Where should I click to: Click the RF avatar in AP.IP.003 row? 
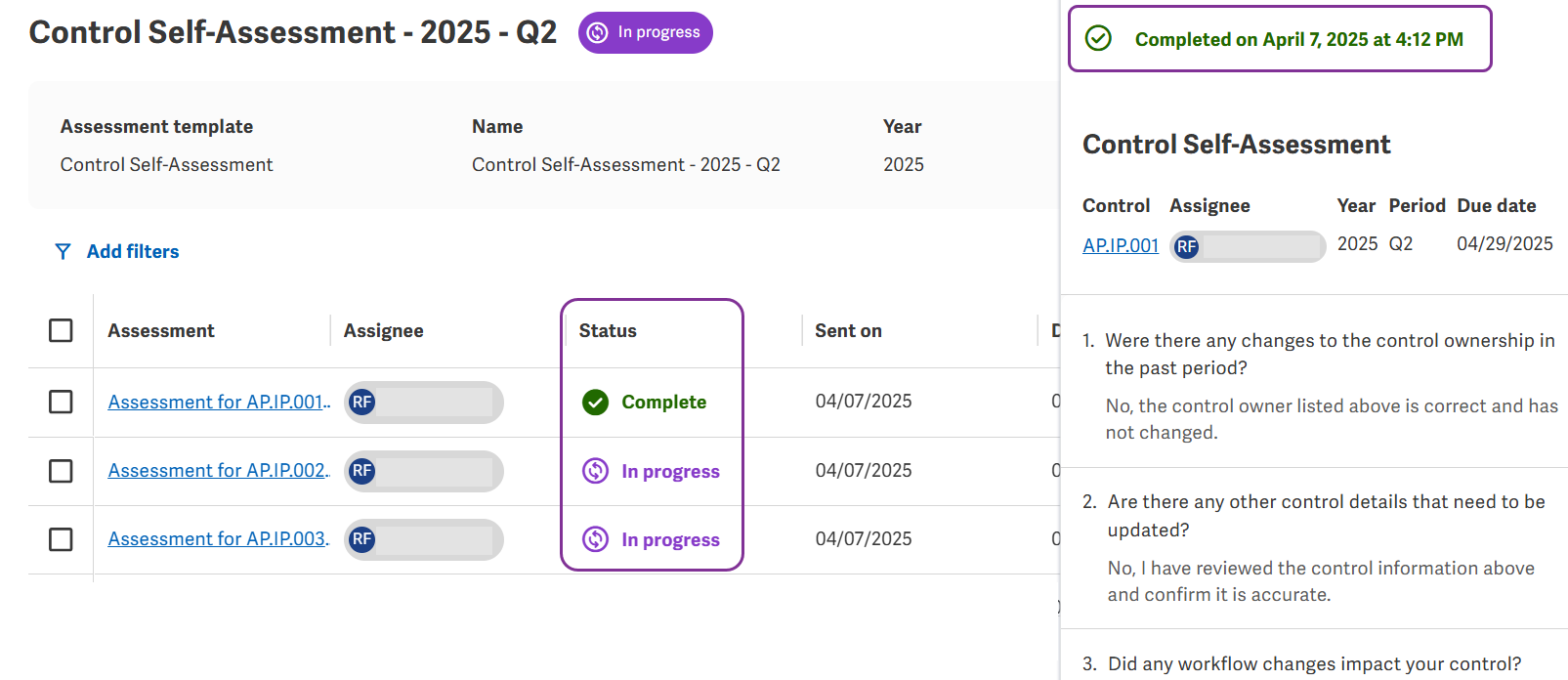pos(361,539)
